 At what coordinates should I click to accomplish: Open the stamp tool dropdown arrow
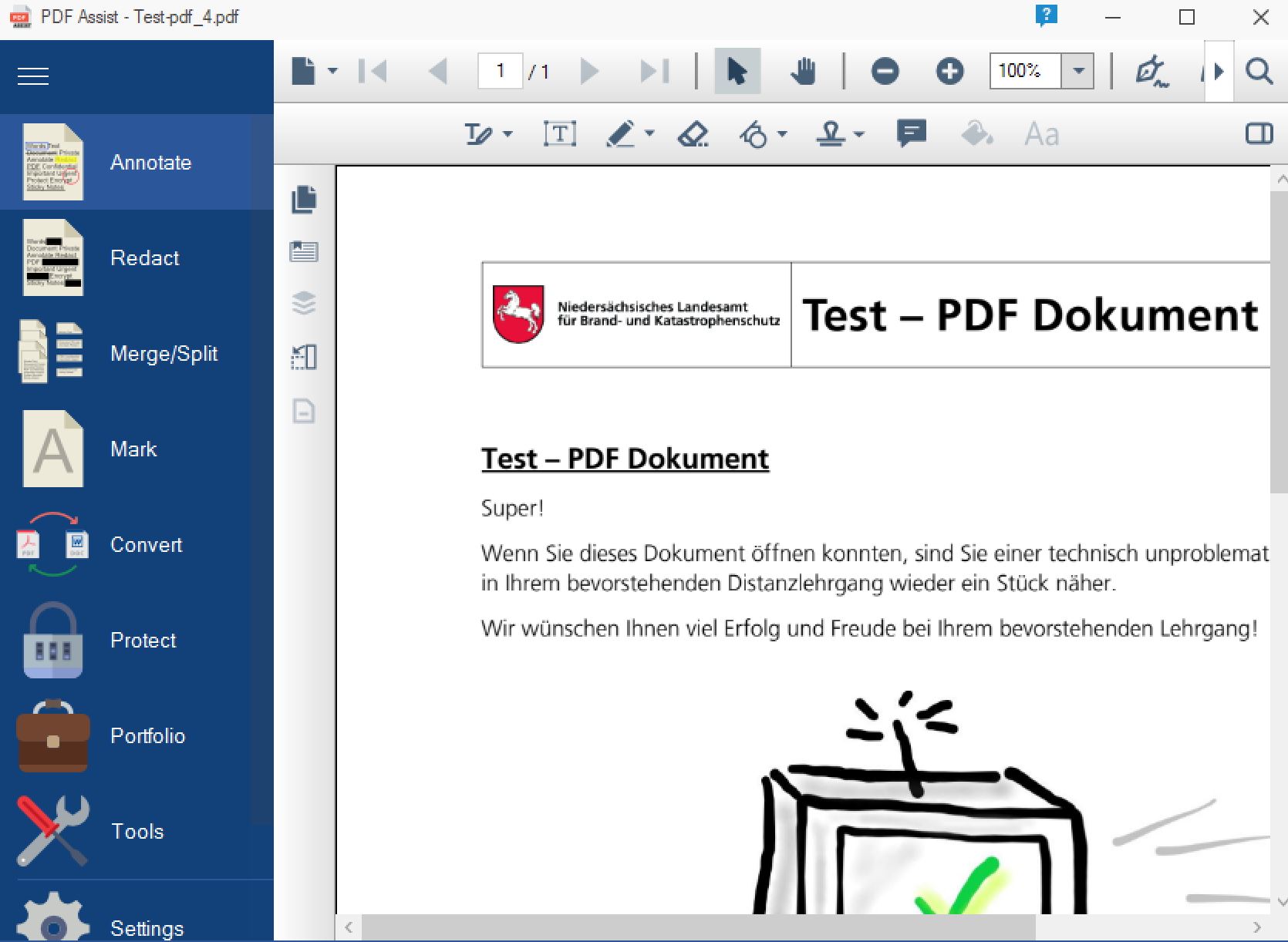859,134
